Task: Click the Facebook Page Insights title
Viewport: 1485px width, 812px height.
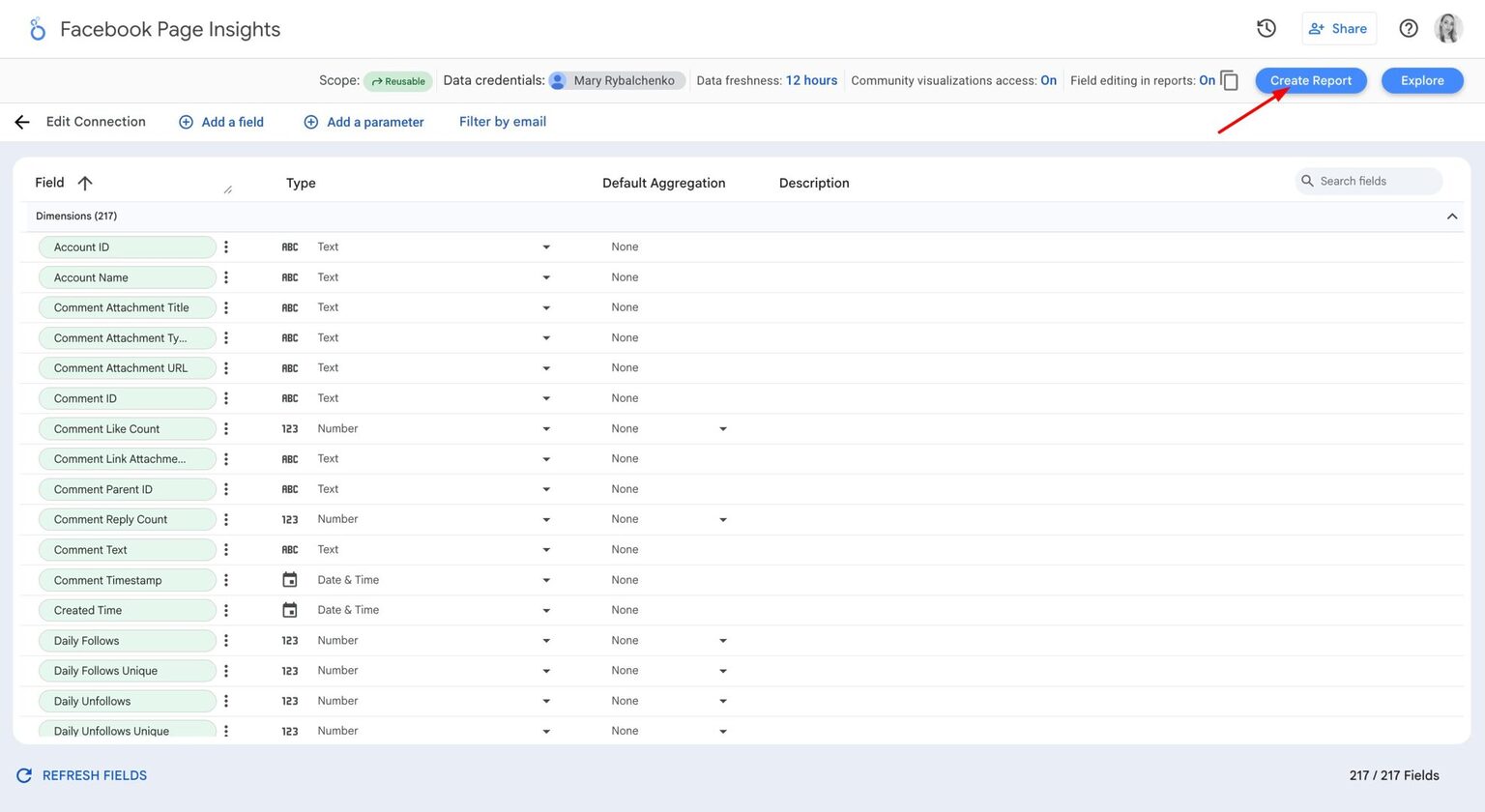Action: tap(170, 29)
